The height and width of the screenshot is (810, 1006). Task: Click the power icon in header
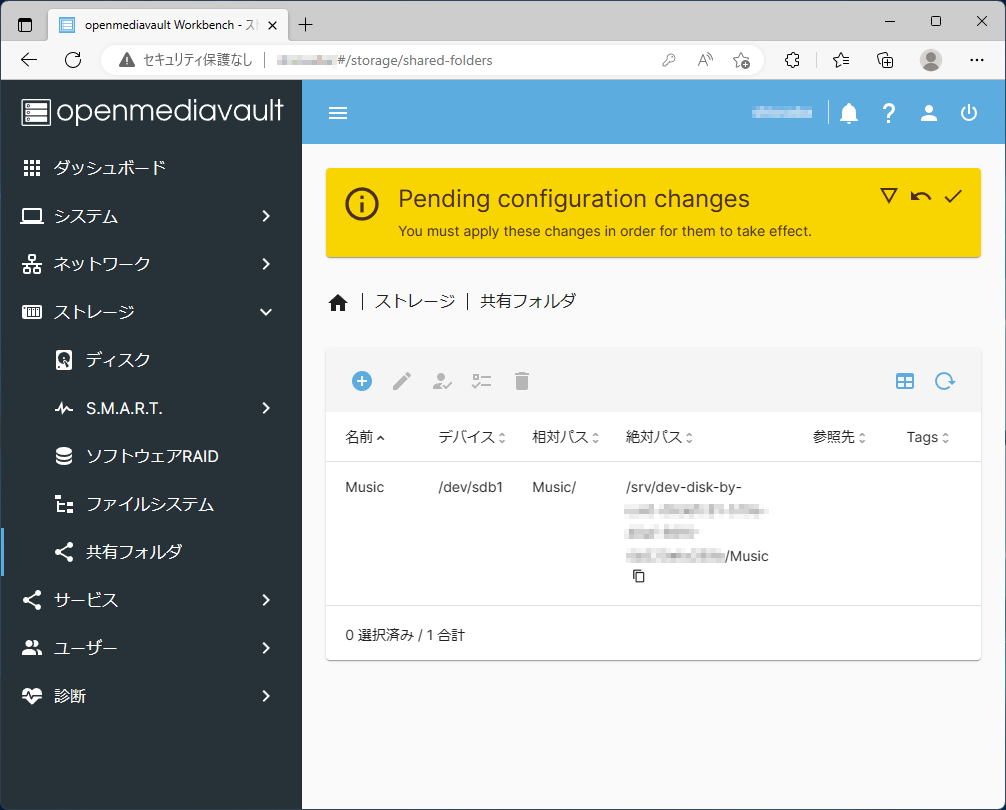[968, 113]
